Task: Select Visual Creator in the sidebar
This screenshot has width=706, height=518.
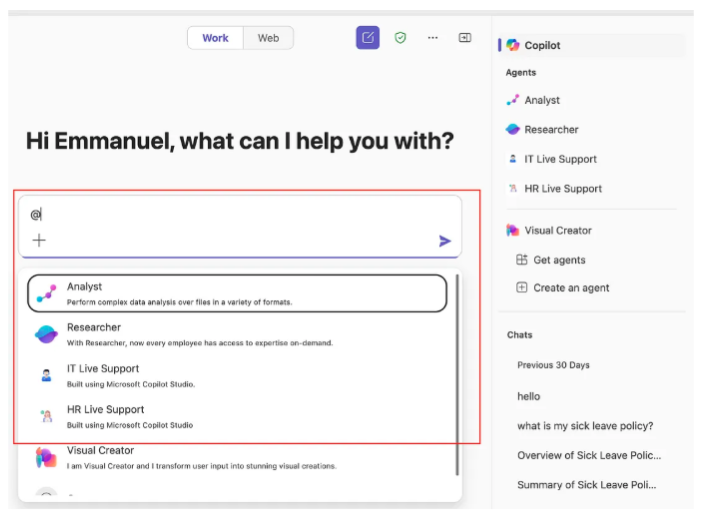Action: 557,230
